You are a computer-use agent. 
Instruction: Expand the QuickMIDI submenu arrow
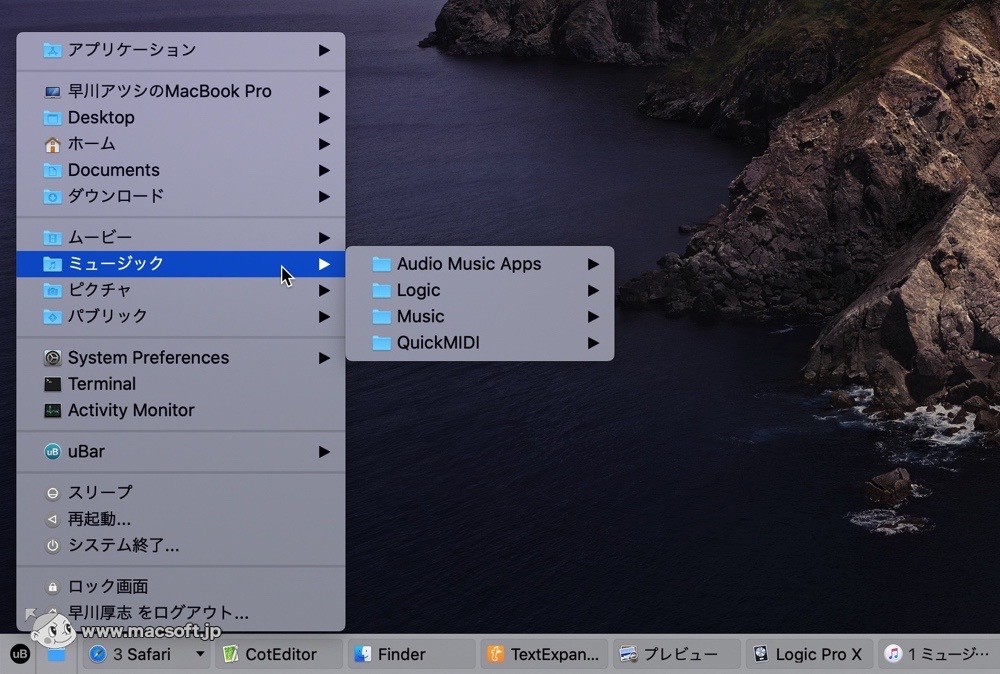coord(593,342)
